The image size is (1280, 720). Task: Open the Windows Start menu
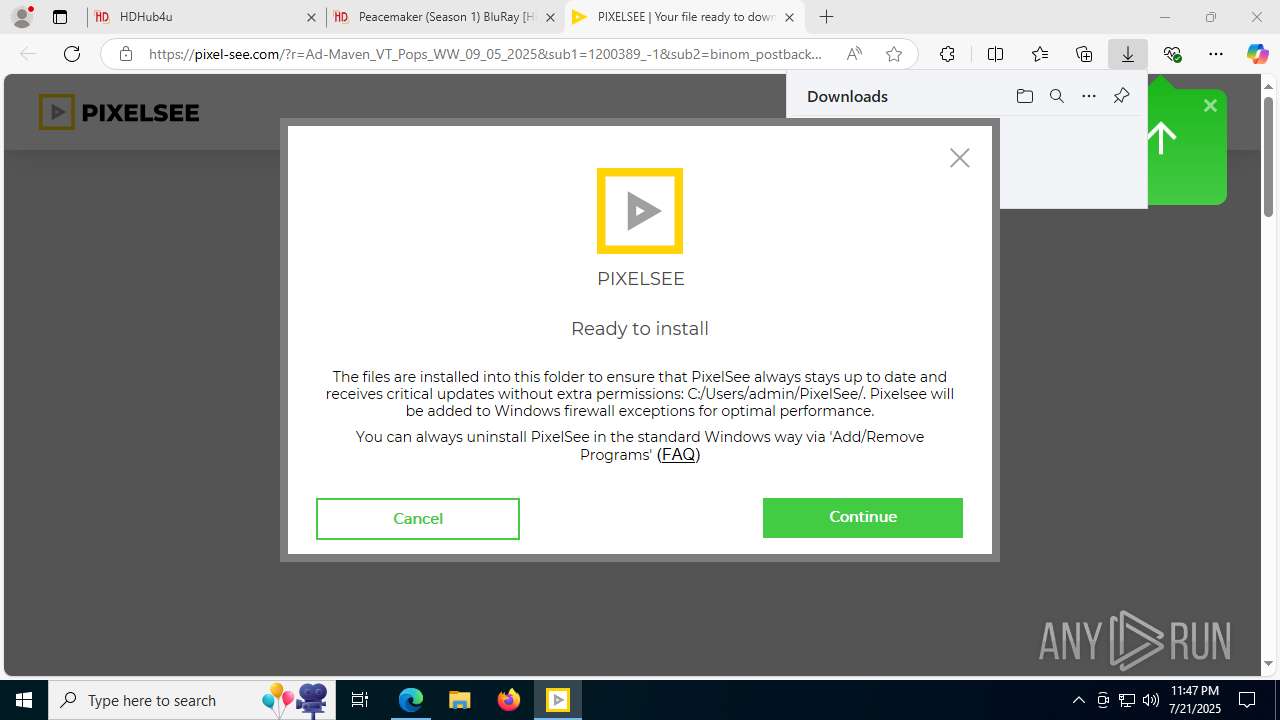click(24, 700)
